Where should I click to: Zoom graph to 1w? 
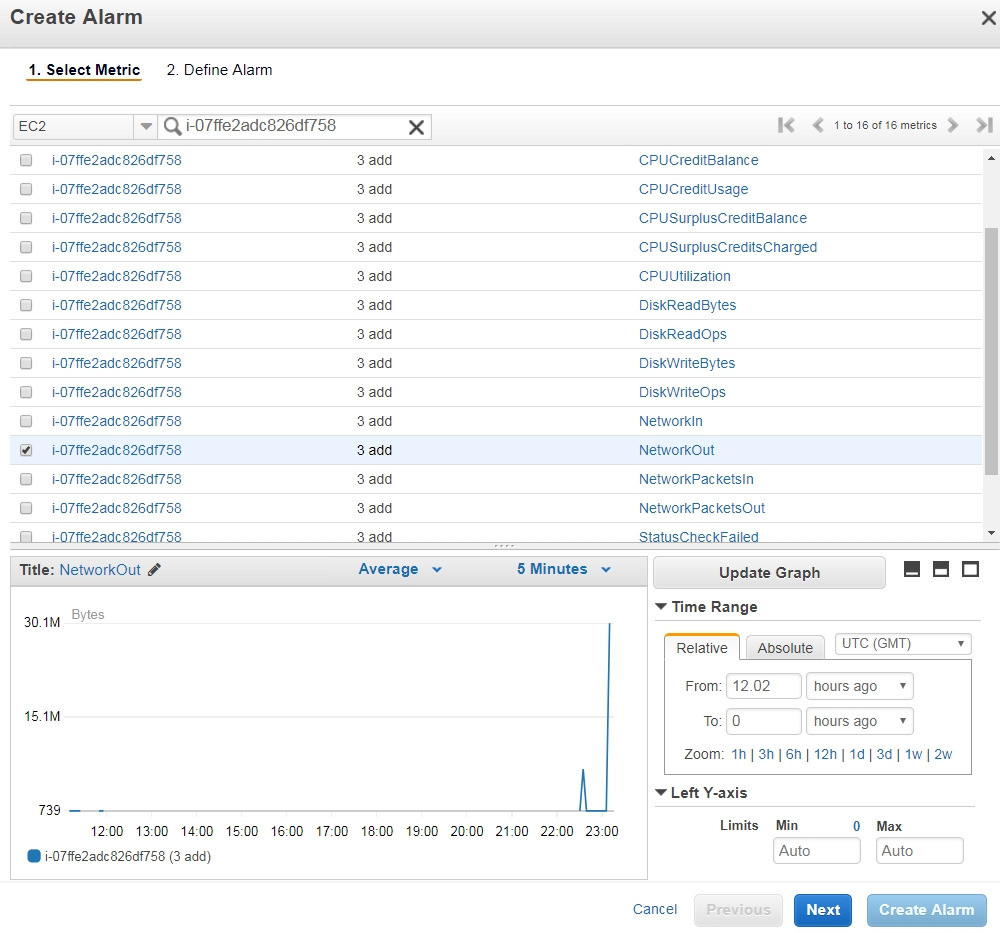point(913,754)
